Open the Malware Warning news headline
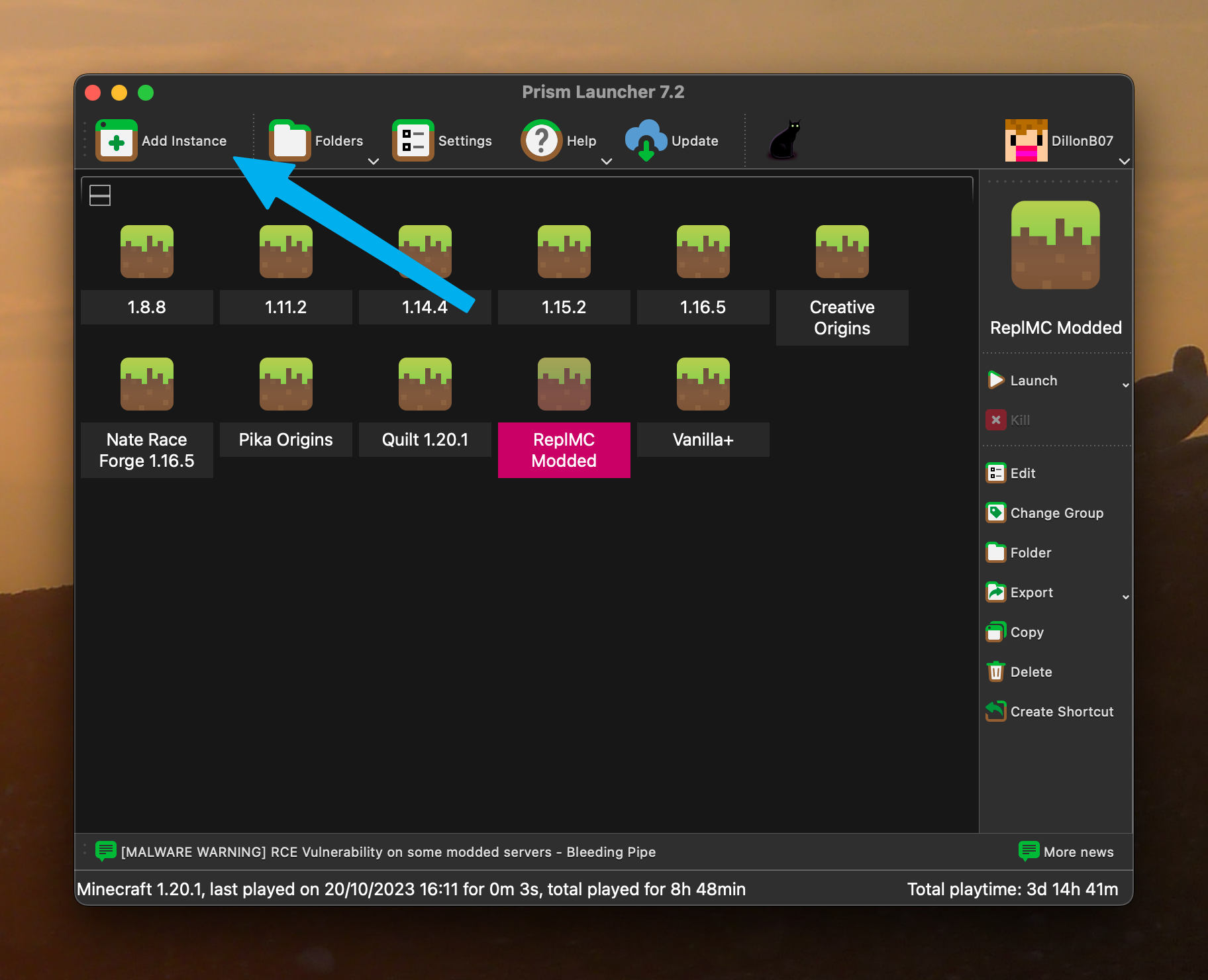 [x=389, y=852]
